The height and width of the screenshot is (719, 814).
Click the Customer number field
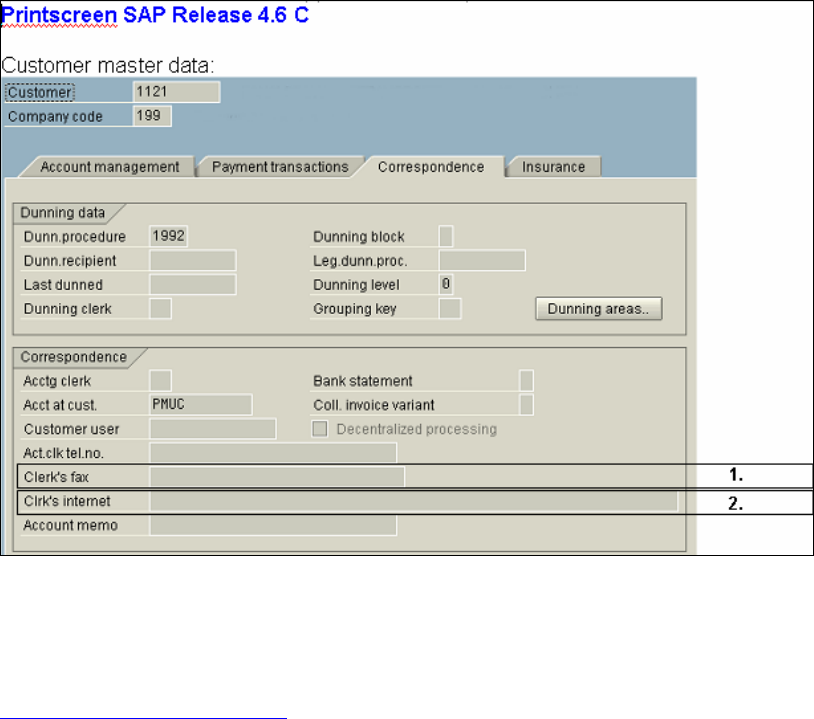point(177,92)
